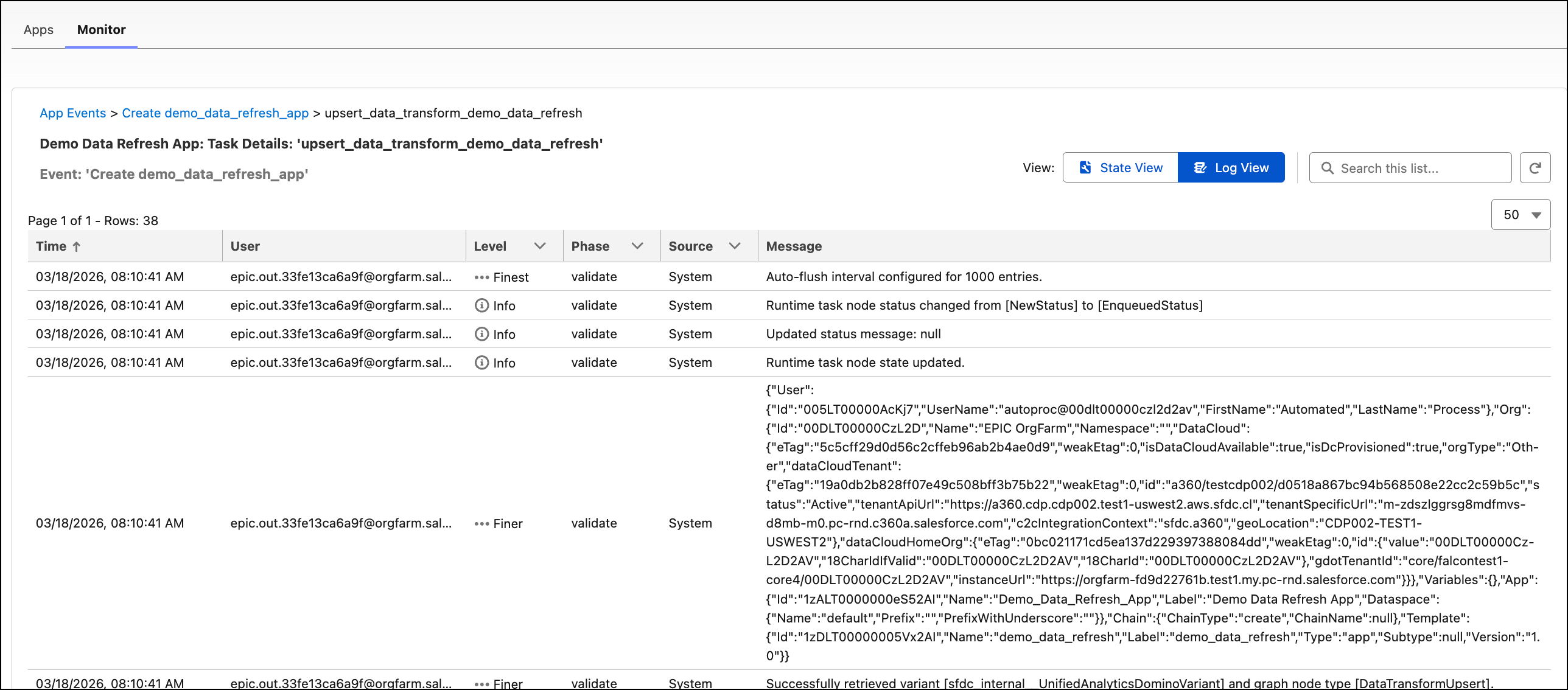Image resolution: width=1568 pixels, height=690 pixels.
Task: Select 'Auto-flush interval configured for 1000 entries.' message
Action: [x=903, y=277]
